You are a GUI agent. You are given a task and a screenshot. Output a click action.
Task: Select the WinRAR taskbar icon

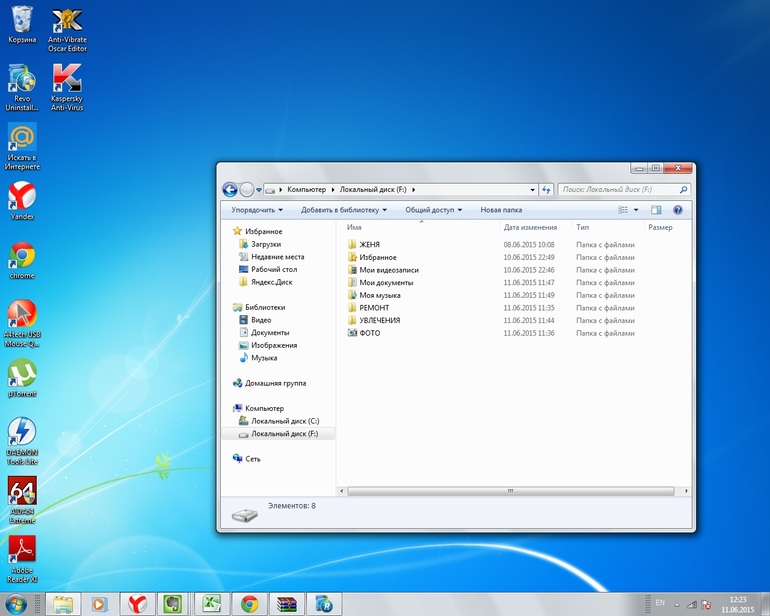(x=287, y=604)
